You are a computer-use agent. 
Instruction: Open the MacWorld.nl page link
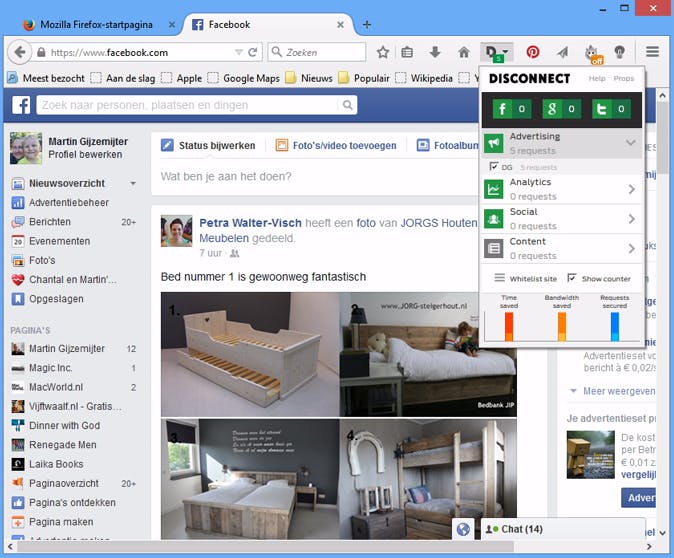tap(56, 387)
